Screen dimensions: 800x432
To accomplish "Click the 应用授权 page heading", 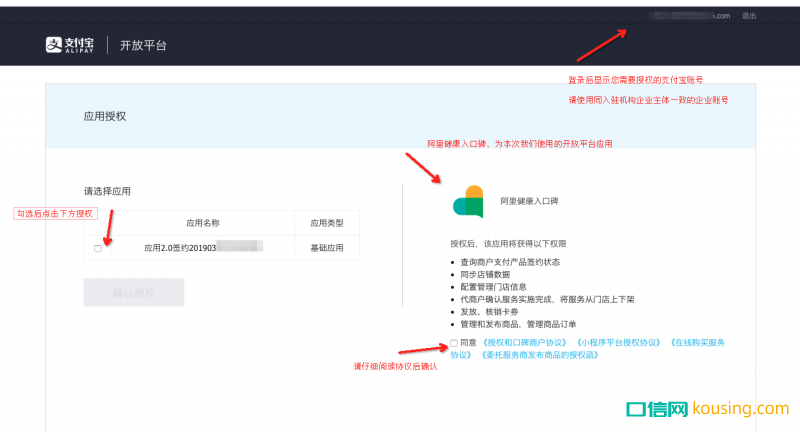I will [105, 116].
